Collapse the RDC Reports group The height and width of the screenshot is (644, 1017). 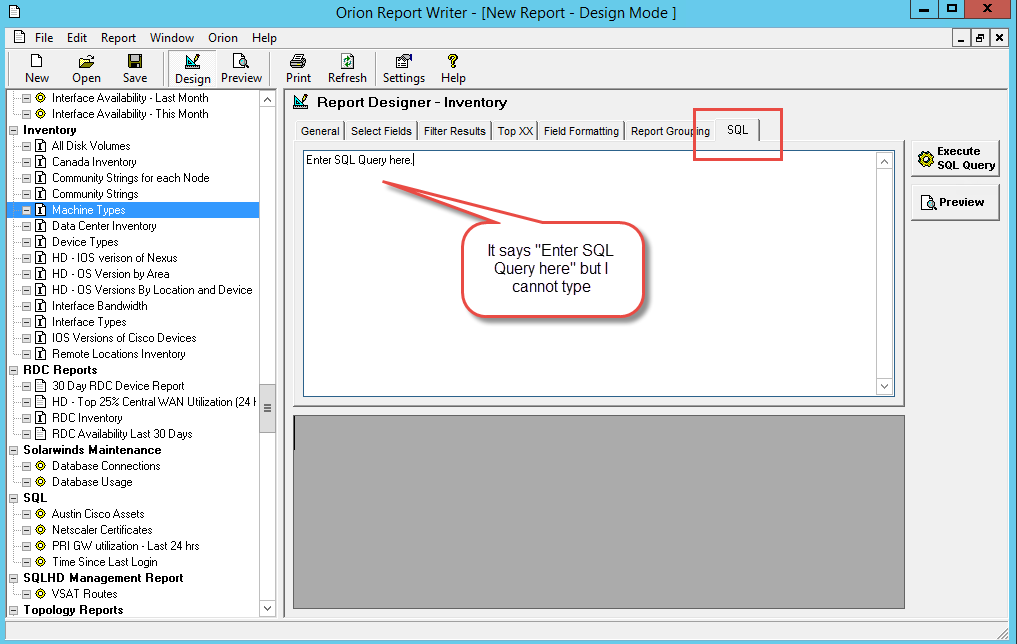pyautogui.click(x=13, y=370)
